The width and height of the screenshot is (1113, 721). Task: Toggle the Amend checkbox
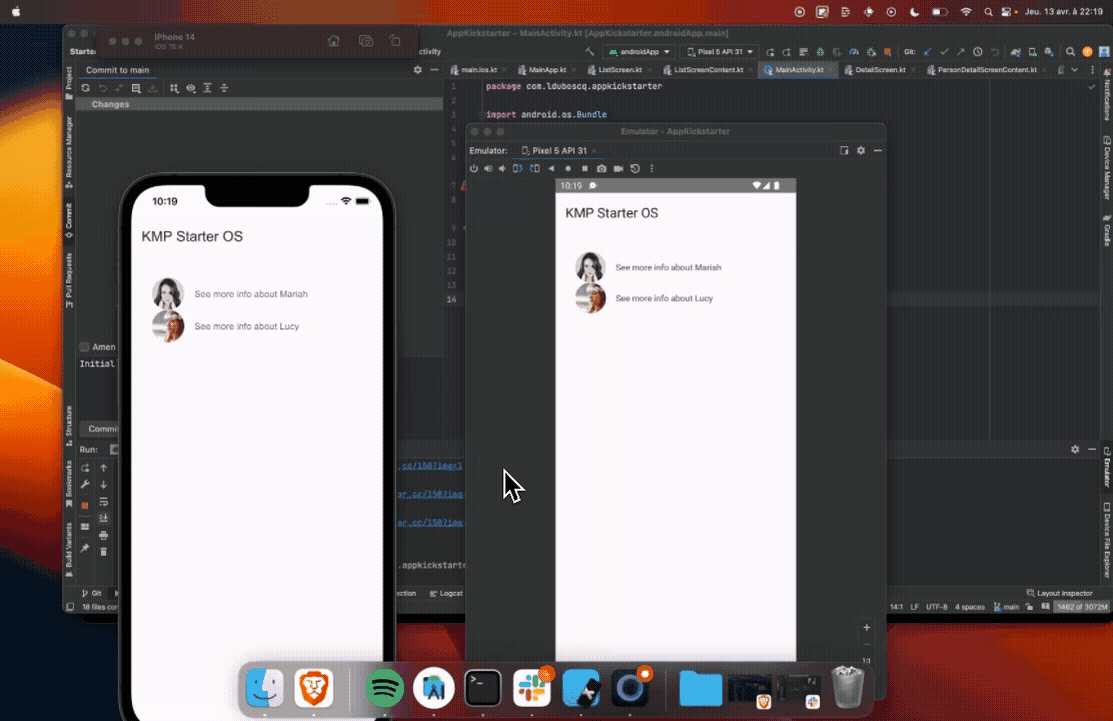click(x=85, y=347)
